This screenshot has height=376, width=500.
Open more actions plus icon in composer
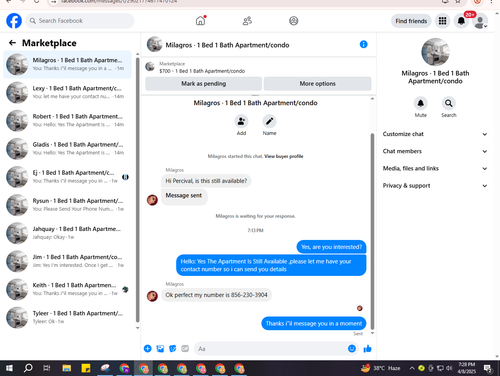[148, 349]
